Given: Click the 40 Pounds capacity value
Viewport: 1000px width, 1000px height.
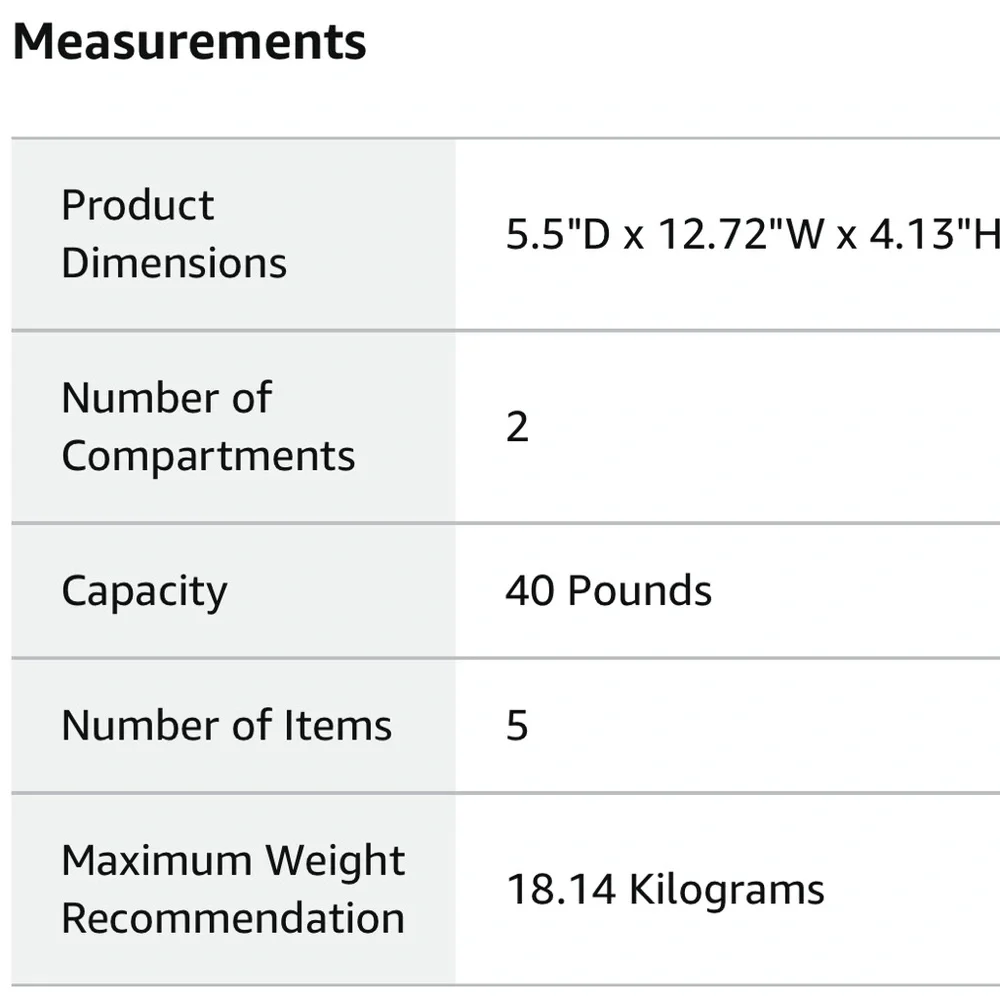Looking at the screenshot, I should (x=608, y=591).
